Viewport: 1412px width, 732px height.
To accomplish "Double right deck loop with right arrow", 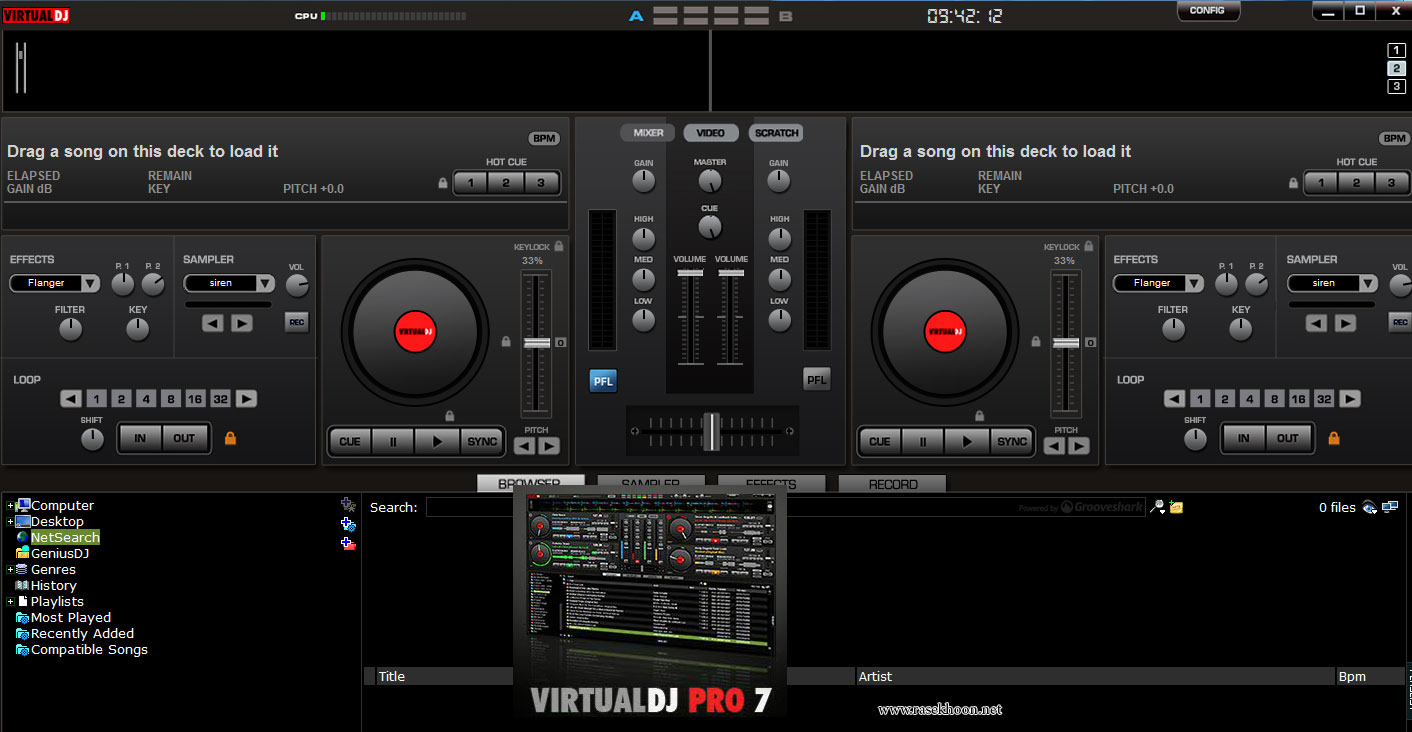I will point(1350,399).
